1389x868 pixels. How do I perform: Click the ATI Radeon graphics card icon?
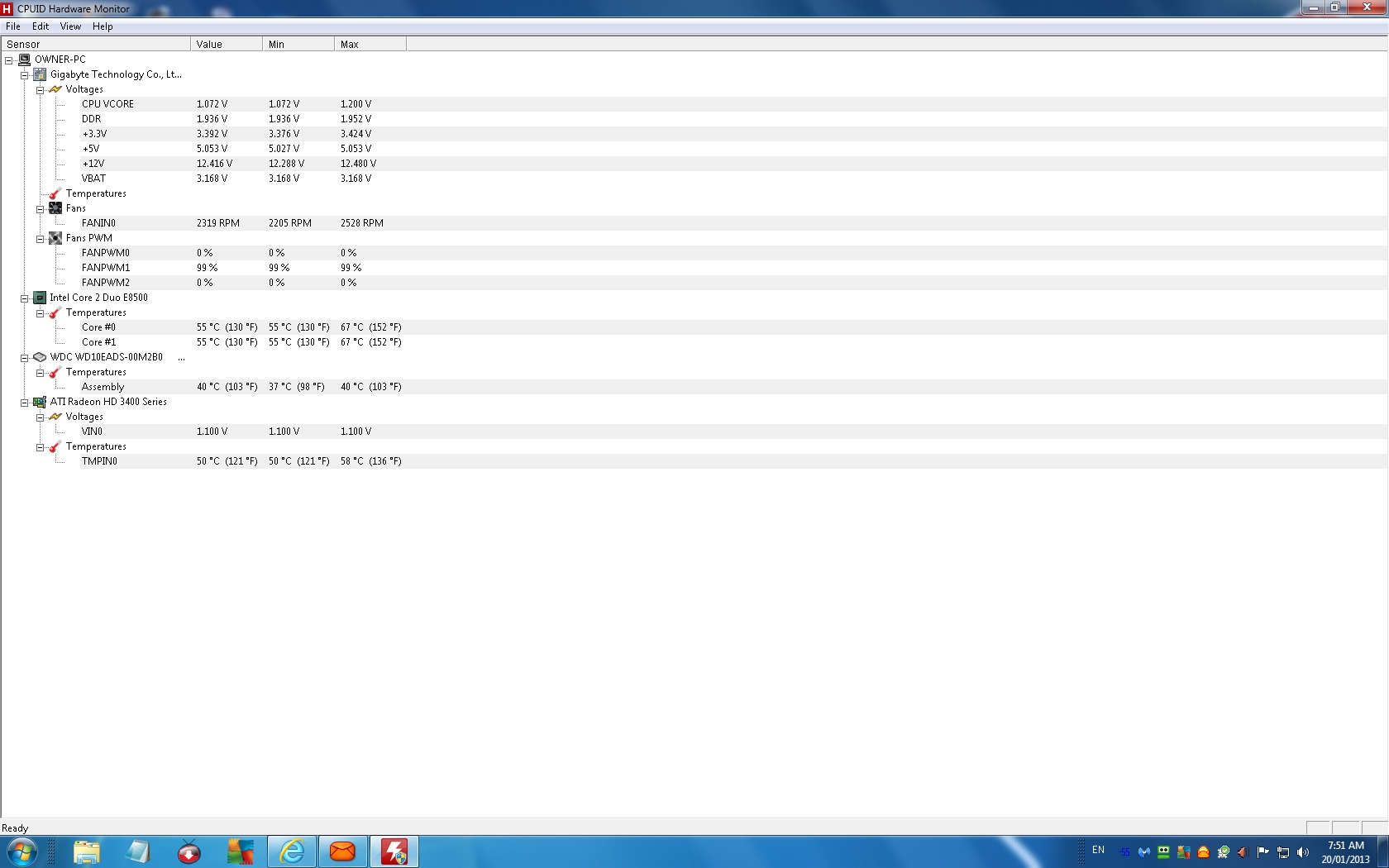pyautogui.click(x=40, y=402)
